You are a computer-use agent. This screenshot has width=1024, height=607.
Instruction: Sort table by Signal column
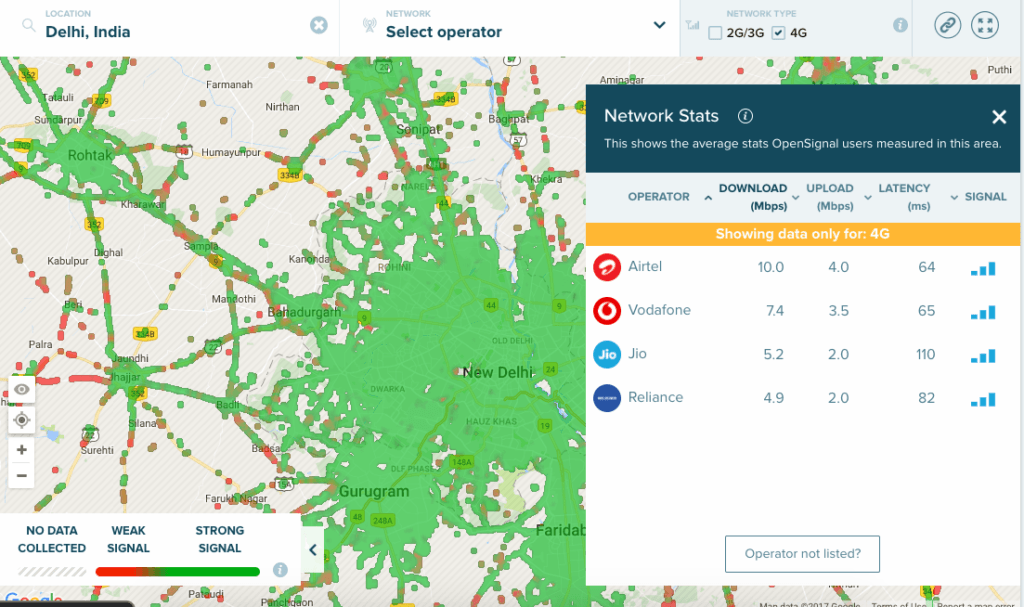(x=985, y=197)
